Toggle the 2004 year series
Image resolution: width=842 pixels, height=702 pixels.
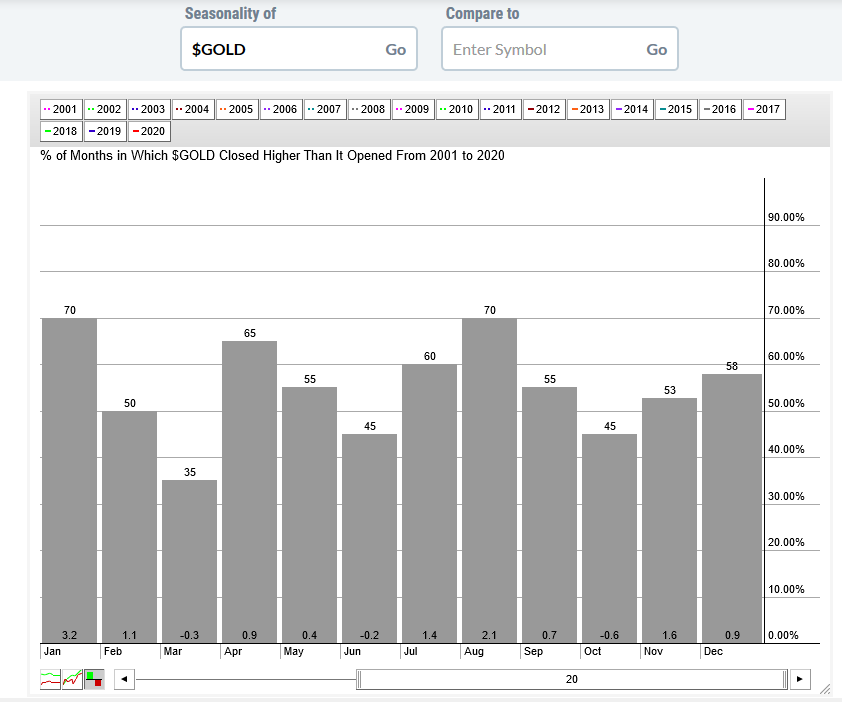pos(193,110)
